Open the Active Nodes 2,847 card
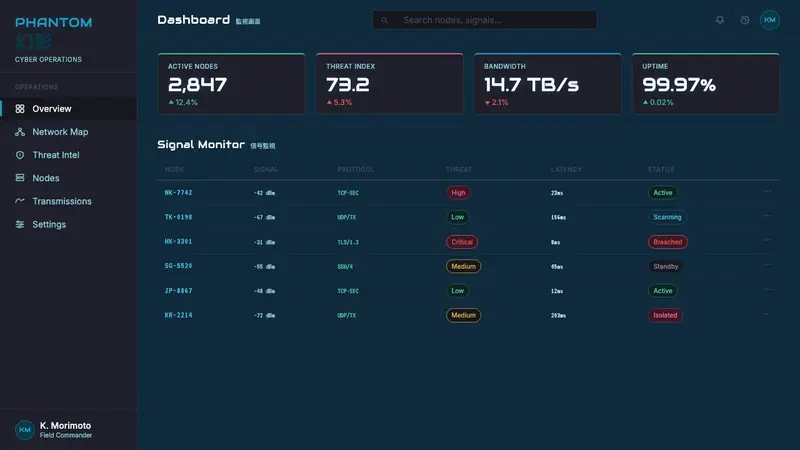800x450 pixels. click(231, 83)
